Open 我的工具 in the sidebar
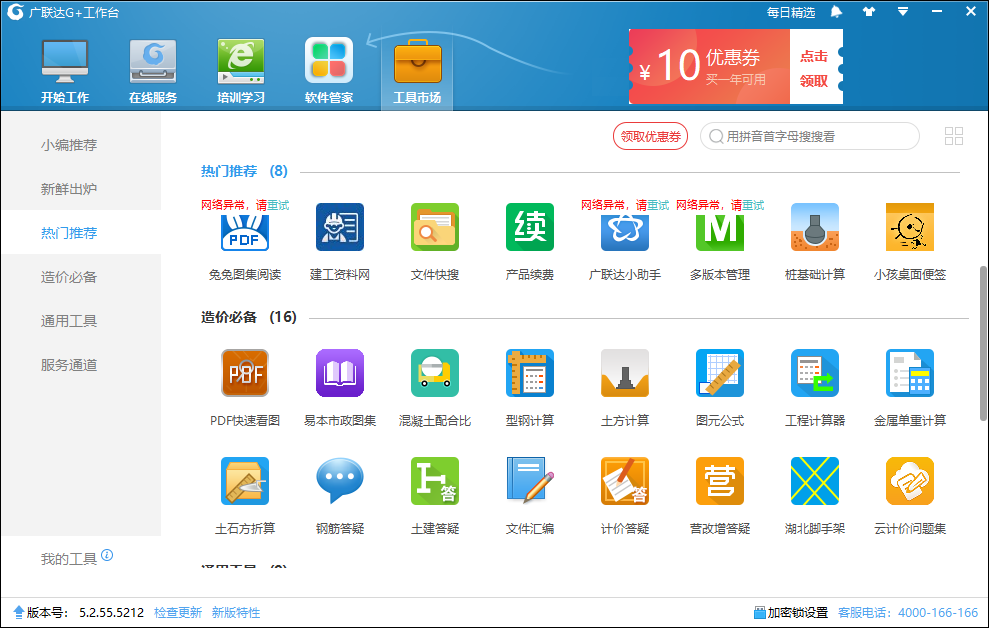 69,559
